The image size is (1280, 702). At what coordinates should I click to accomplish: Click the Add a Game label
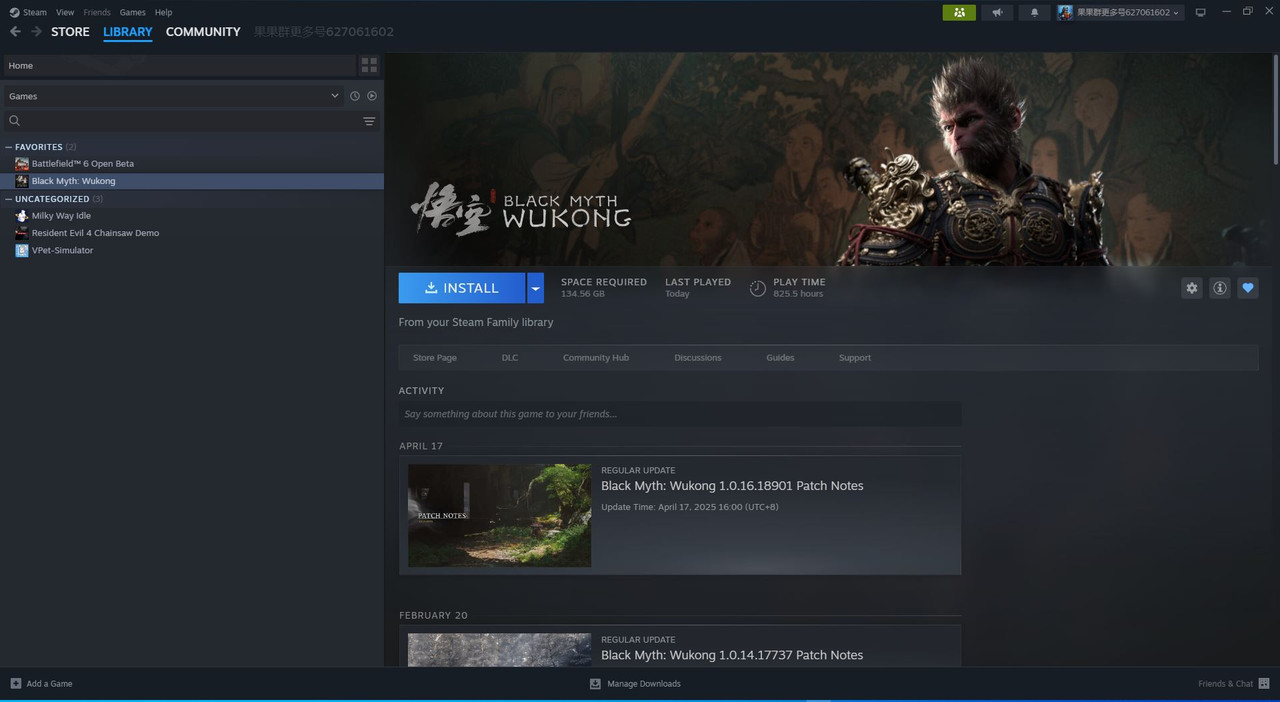49,684
